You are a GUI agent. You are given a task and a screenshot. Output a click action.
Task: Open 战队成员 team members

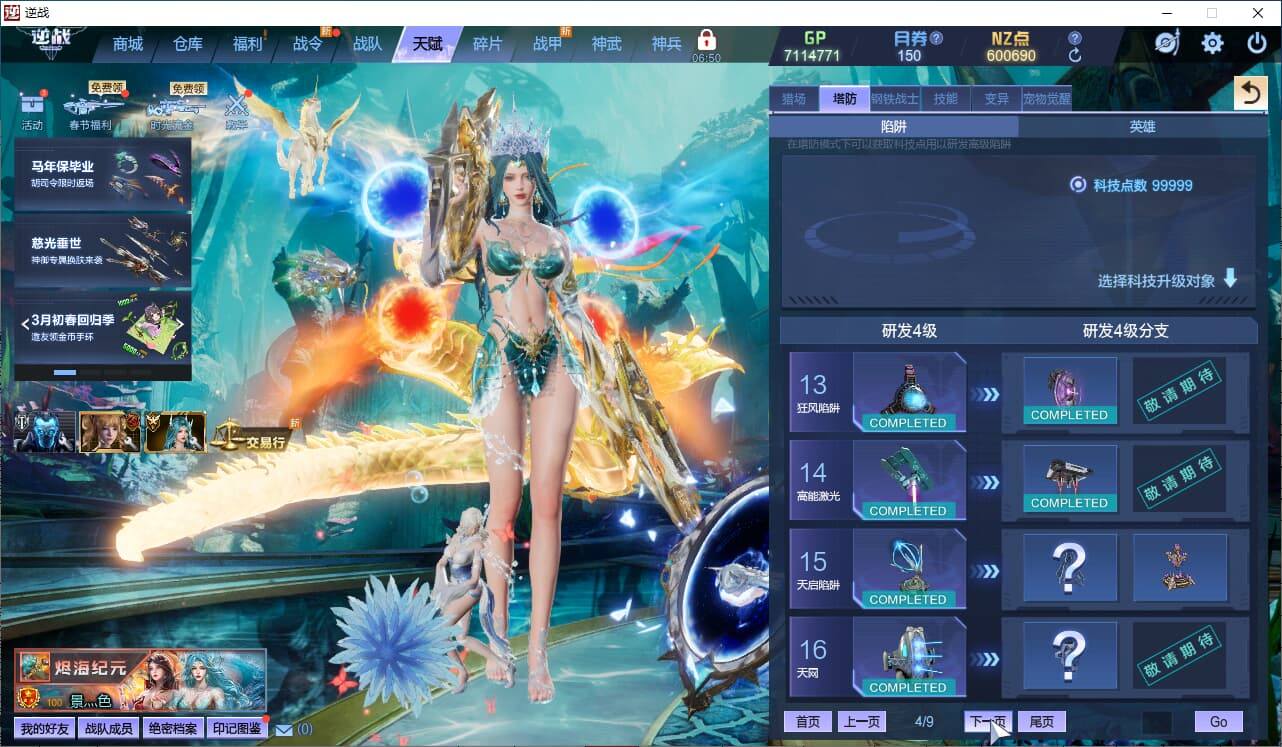108,729
